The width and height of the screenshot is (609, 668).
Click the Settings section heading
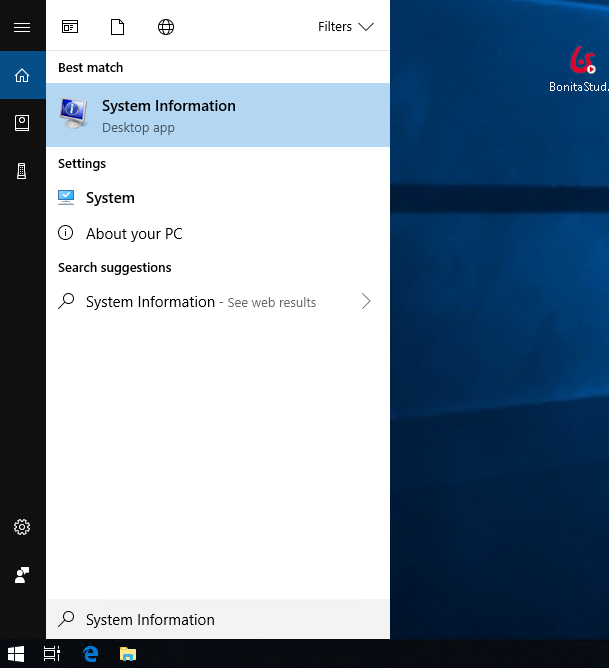coord(82,164)
